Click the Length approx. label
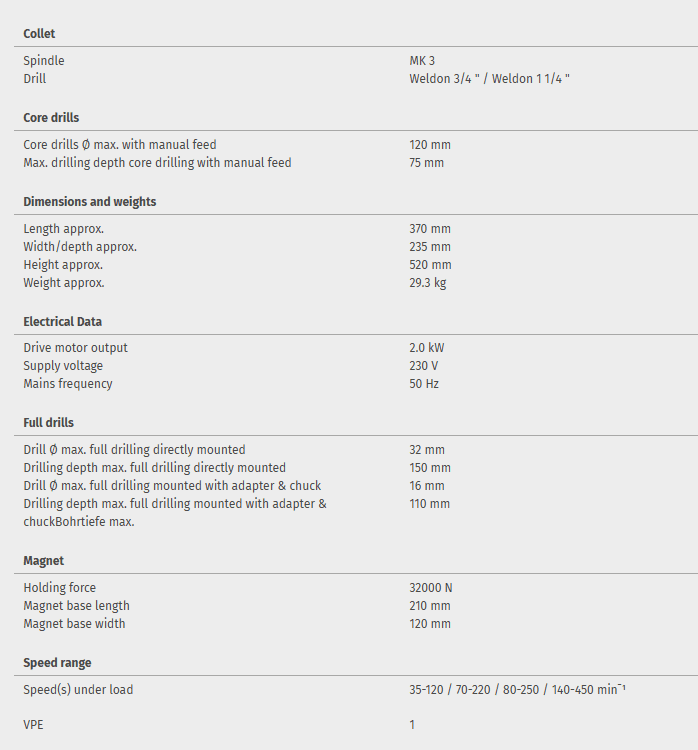Screen dimensions: 698x750 pyautogui.click(x=64, y=229)
